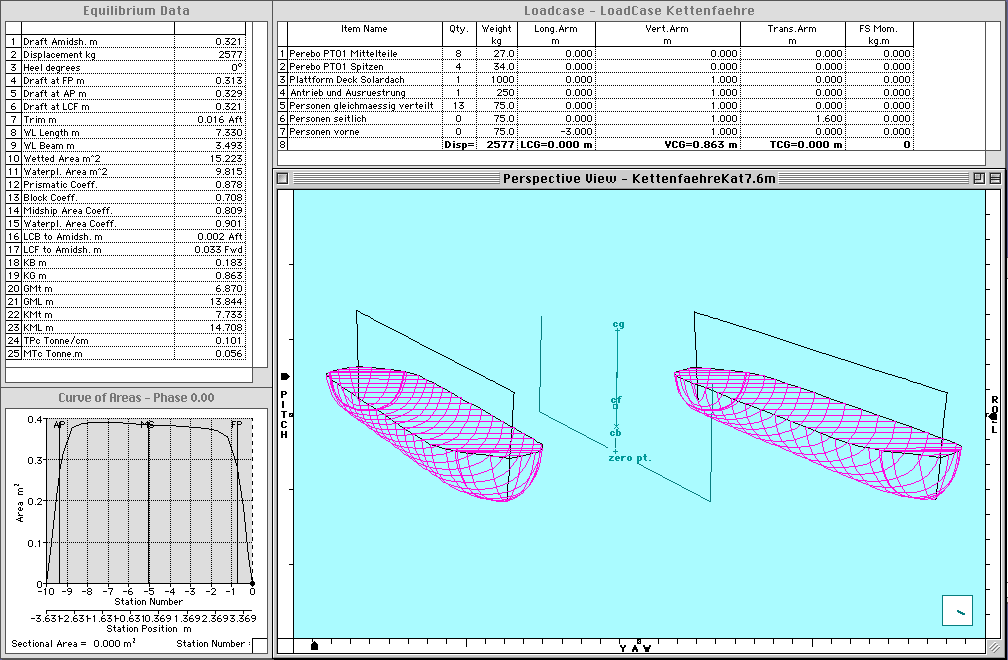Image resolution: width=1008 pixels, height=660 pixels.
Task: Click the end point dot on area curve
Action: (x=252, y=584)
